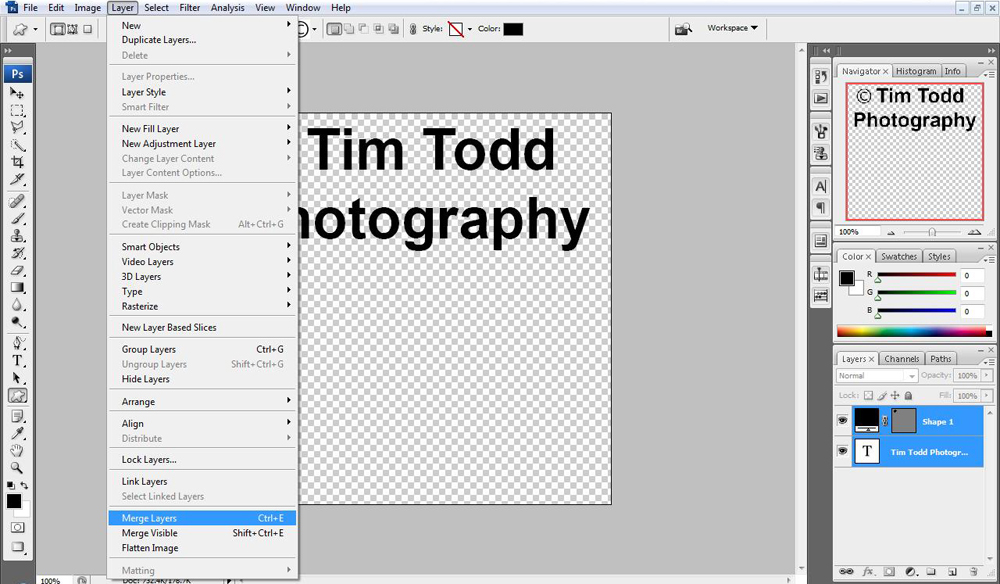Screen dimensions: 1000x584
Task: Select the Eraser tool
Action: point(17,270)
